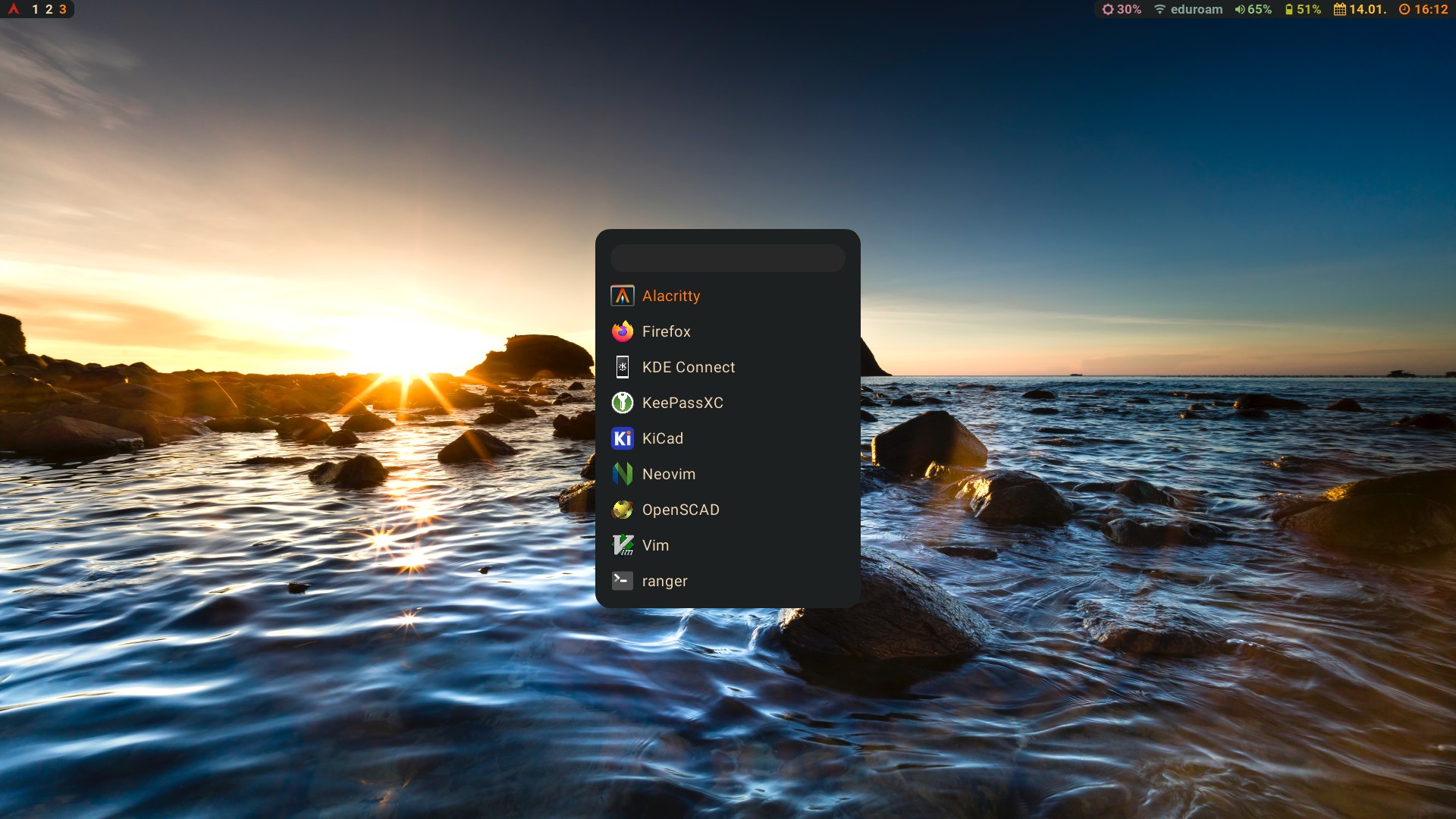Click the 51% battery value

[x=1308, y=9]
